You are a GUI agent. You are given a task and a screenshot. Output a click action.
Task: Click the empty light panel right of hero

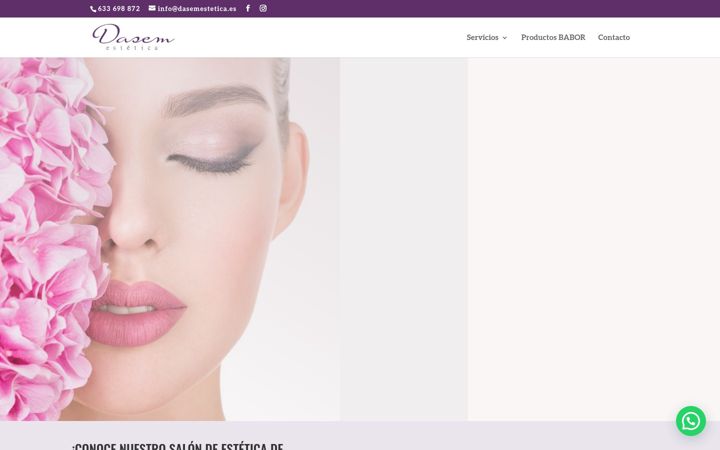pos(594,239)
